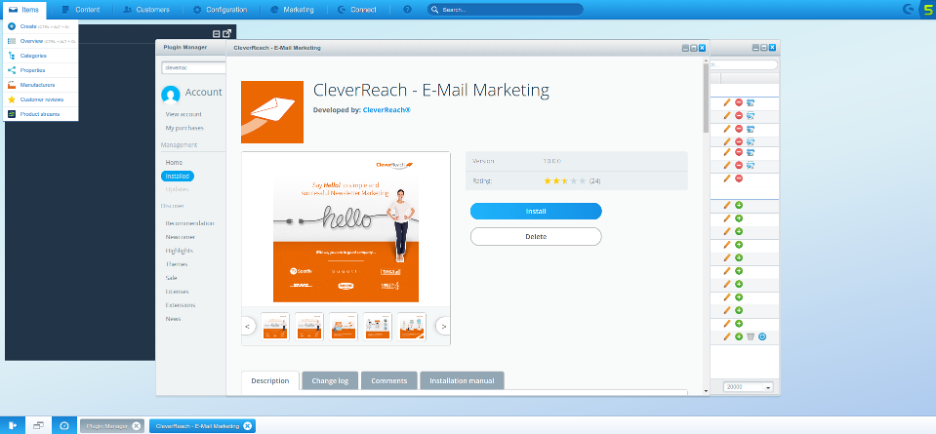
Task: Click the Plugin Manager search input
Action: [x=193, y=68]
